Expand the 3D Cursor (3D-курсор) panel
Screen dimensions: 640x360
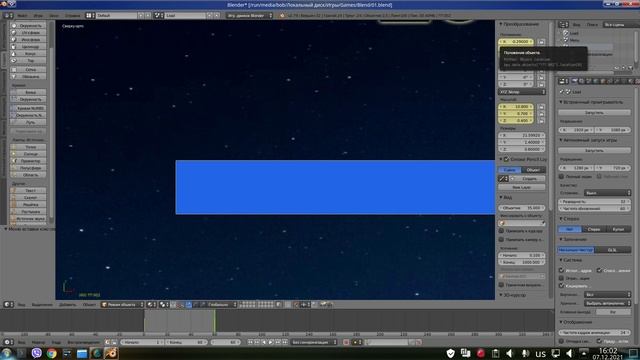coord(513,295)
